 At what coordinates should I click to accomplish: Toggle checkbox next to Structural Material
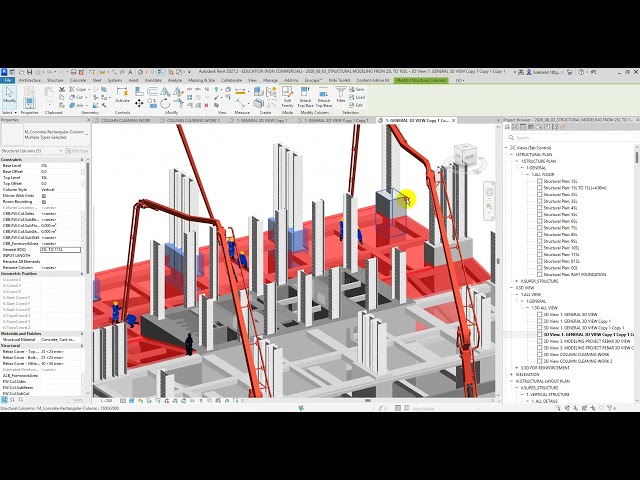coord(83,340)
